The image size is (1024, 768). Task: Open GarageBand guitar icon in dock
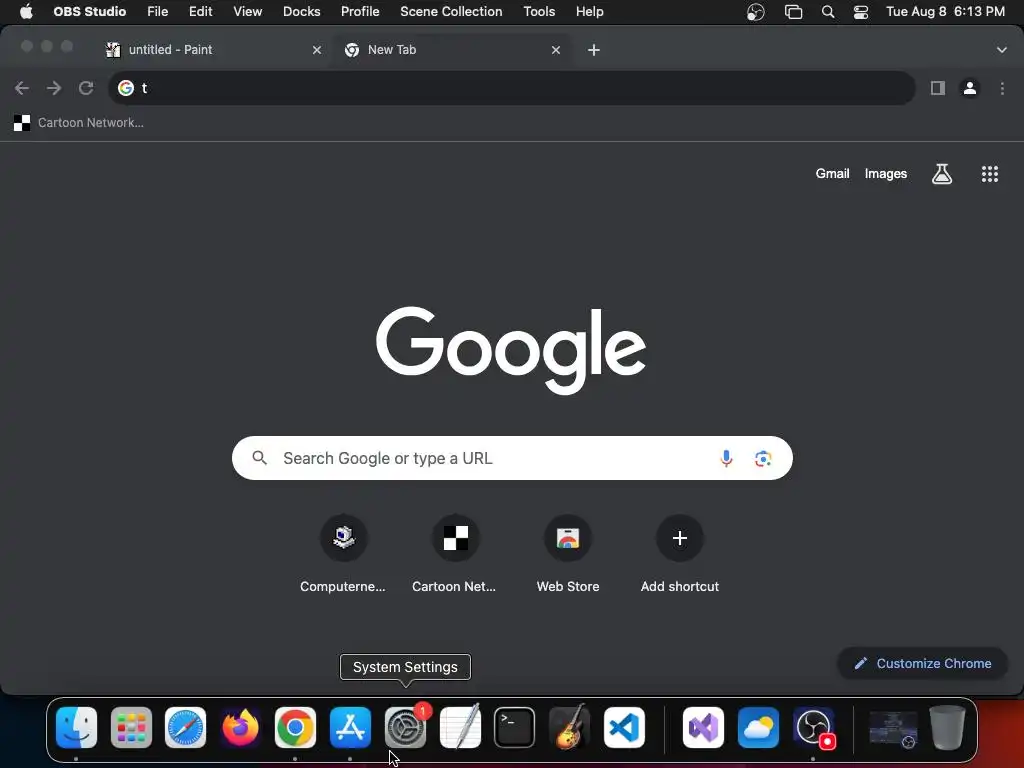coord(569,727)
